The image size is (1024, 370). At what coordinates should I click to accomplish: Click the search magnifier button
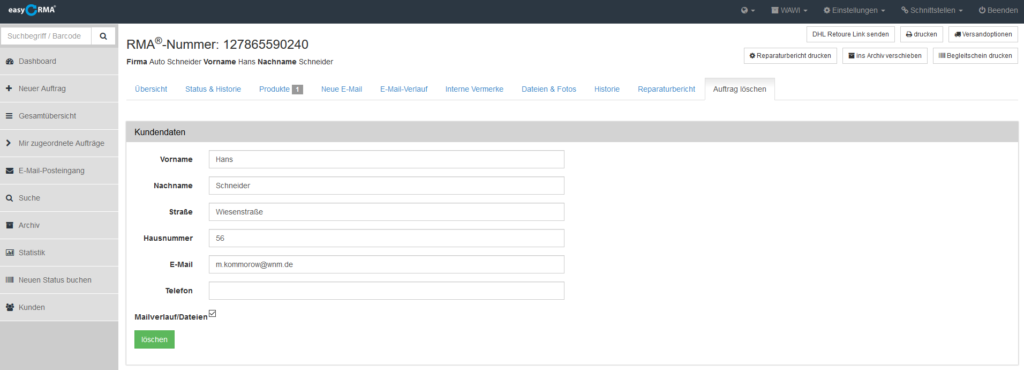[103, 37]
